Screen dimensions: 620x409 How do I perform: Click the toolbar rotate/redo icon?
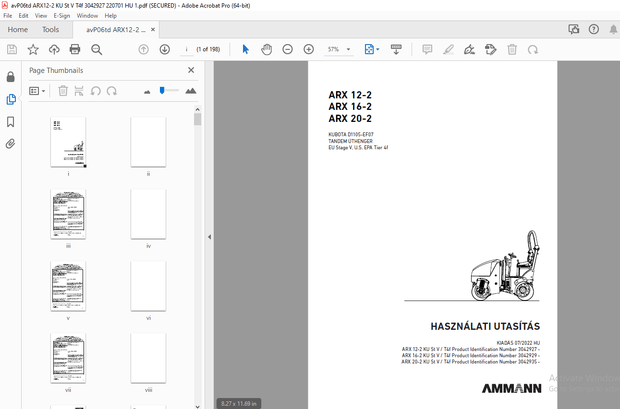click(x=533, y=49)
